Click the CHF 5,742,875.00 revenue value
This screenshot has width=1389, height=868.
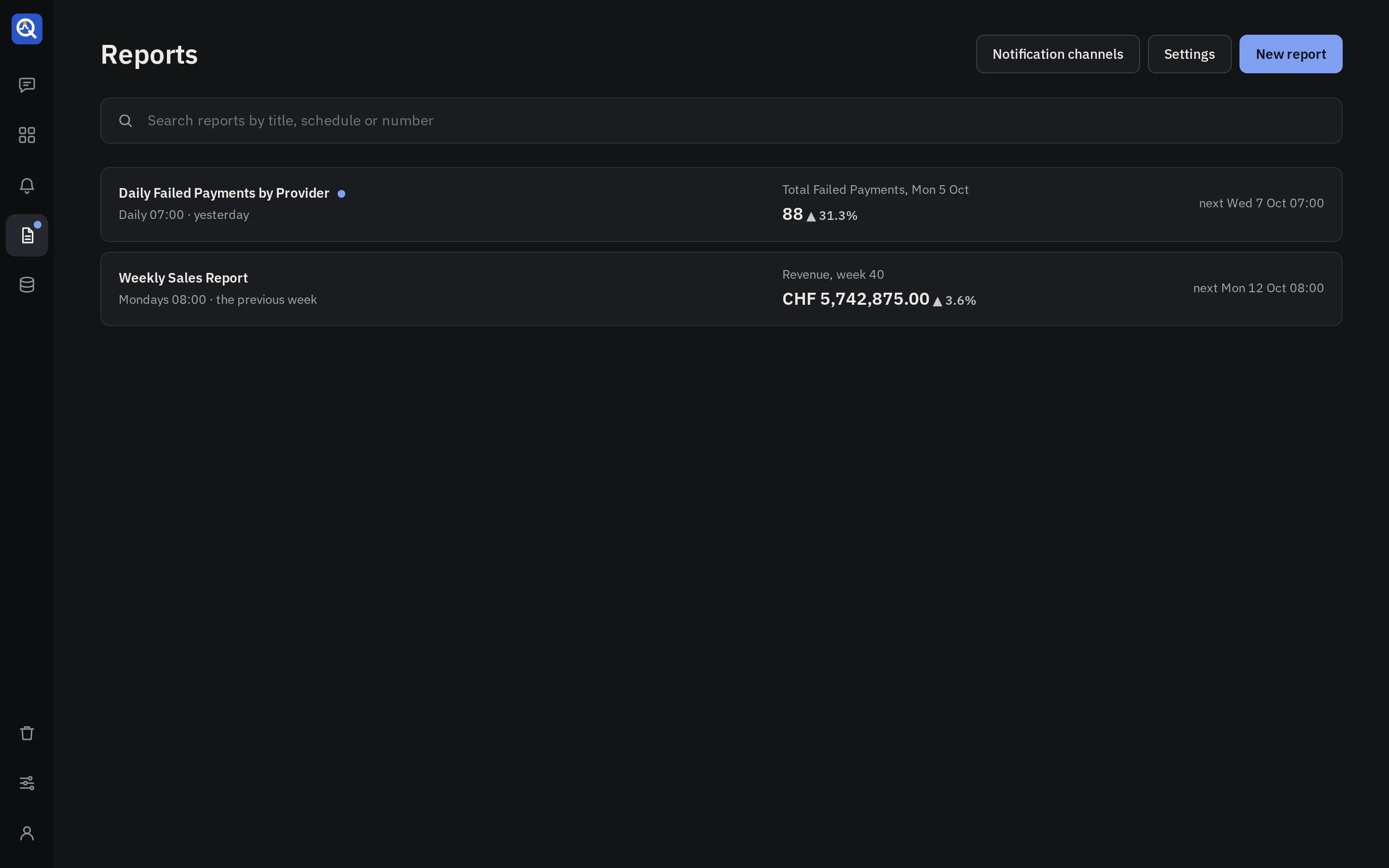[x=855, y=299]
